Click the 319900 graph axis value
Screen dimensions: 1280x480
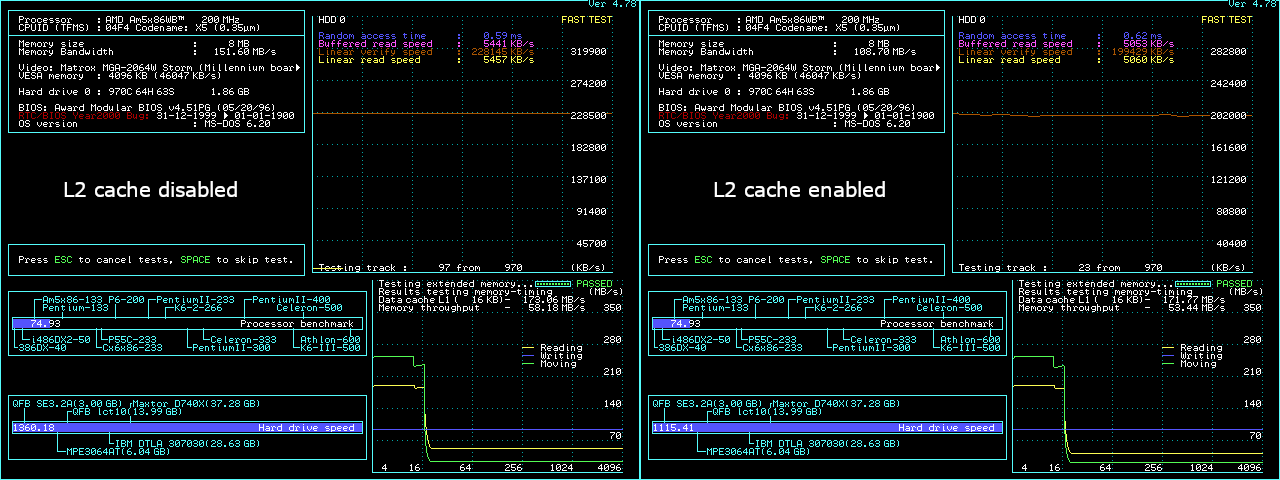[589, 51]
